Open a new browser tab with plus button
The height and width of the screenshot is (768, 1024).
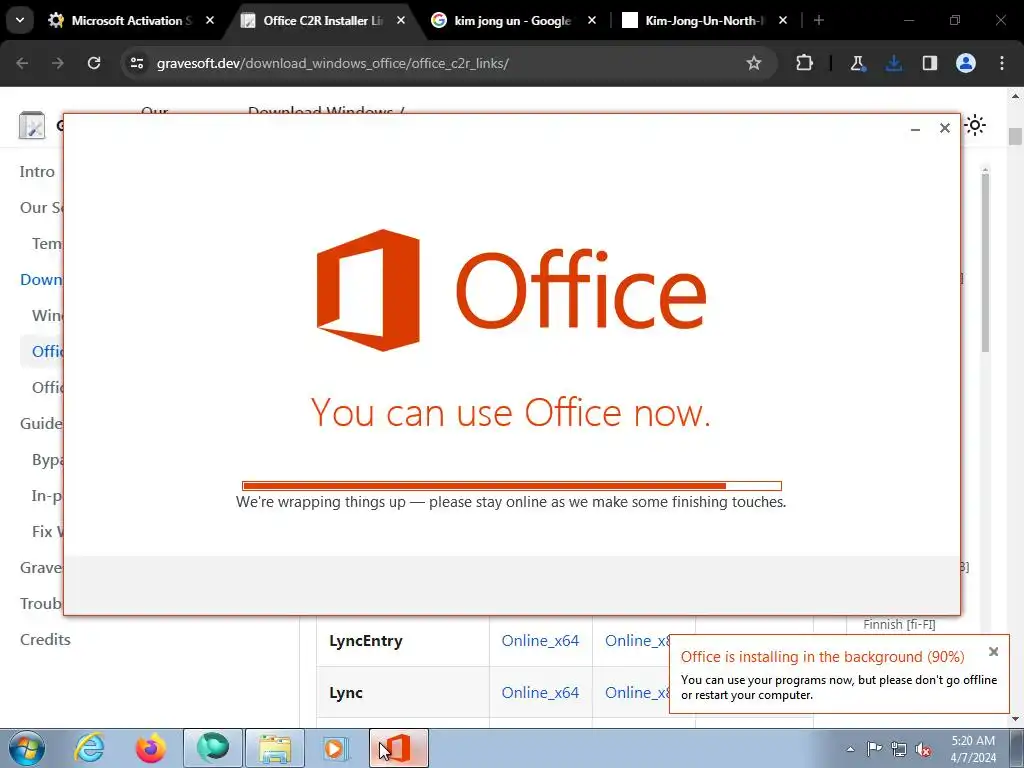pos(818,20)
